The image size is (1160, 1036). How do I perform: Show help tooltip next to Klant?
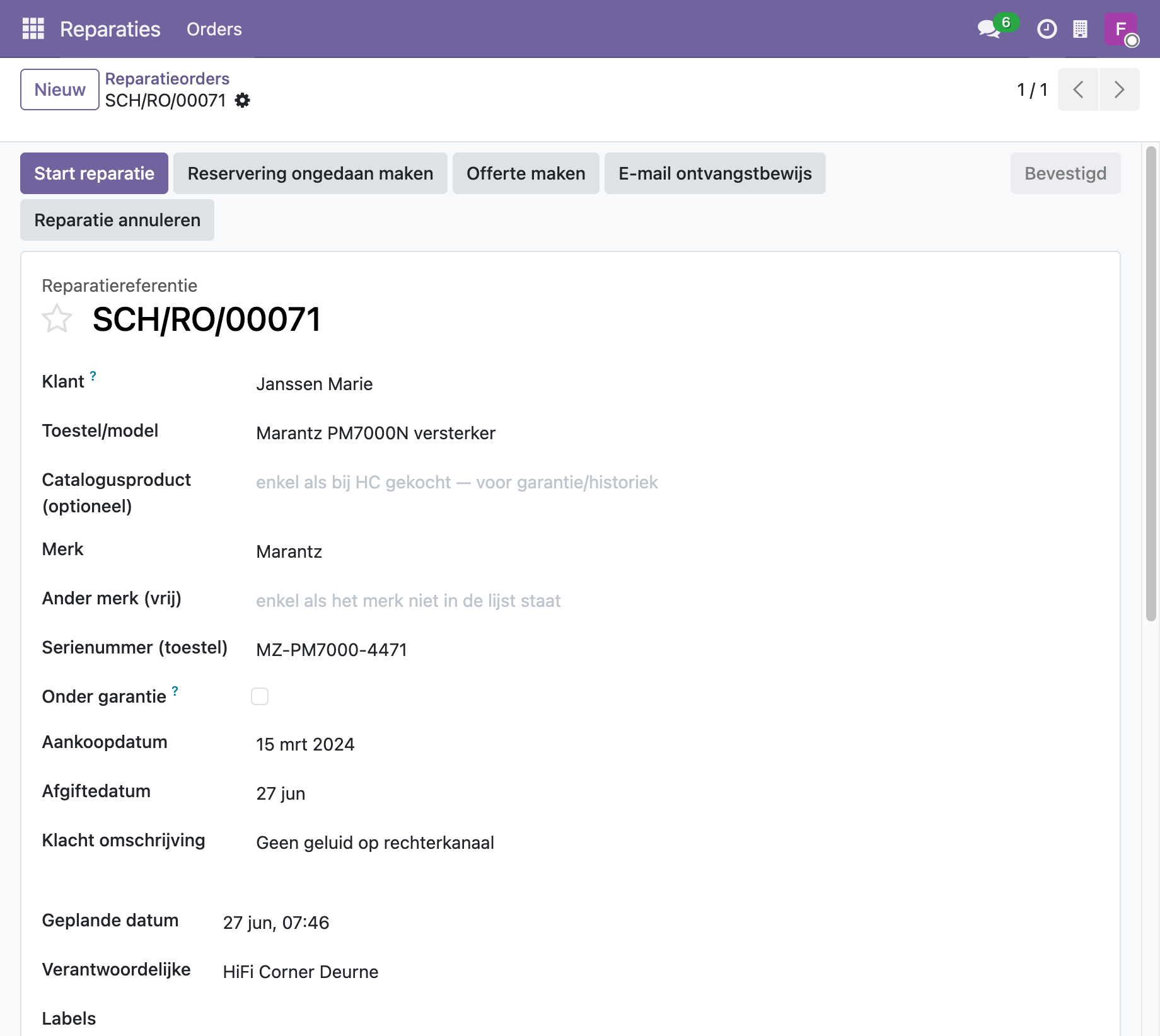pyautogui.click(x=93, y=376)
